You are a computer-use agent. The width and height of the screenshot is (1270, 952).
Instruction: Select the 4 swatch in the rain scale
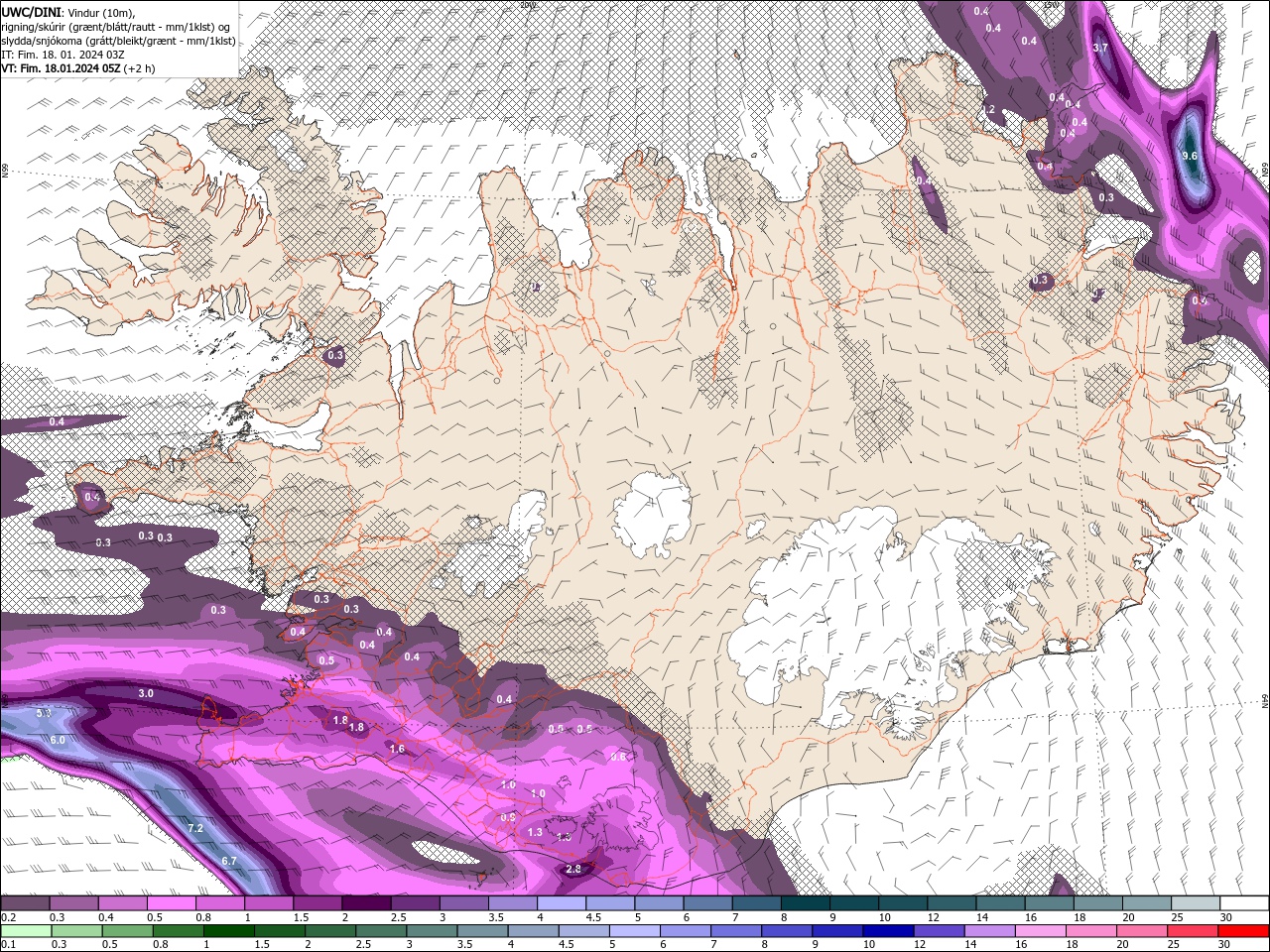tap(534, 930)
